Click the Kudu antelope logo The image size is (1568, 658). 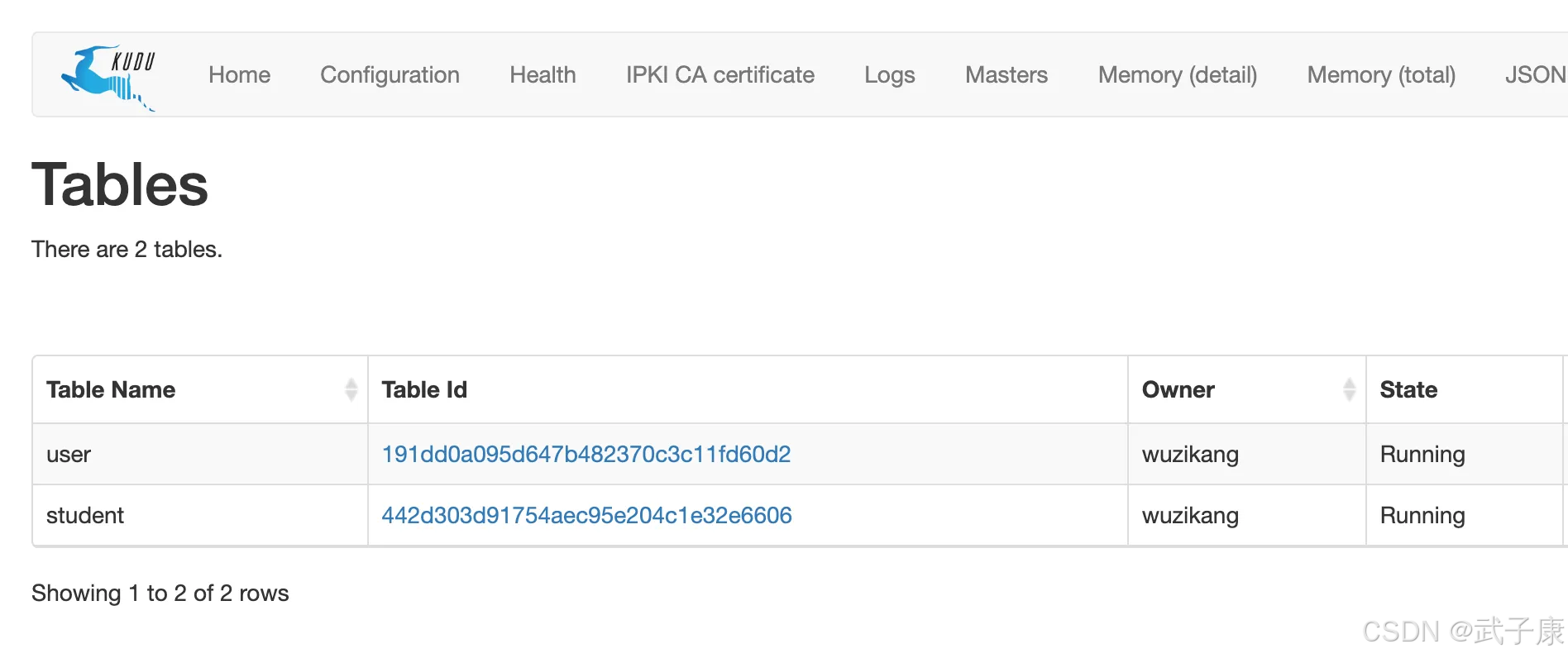pos(108,77)
